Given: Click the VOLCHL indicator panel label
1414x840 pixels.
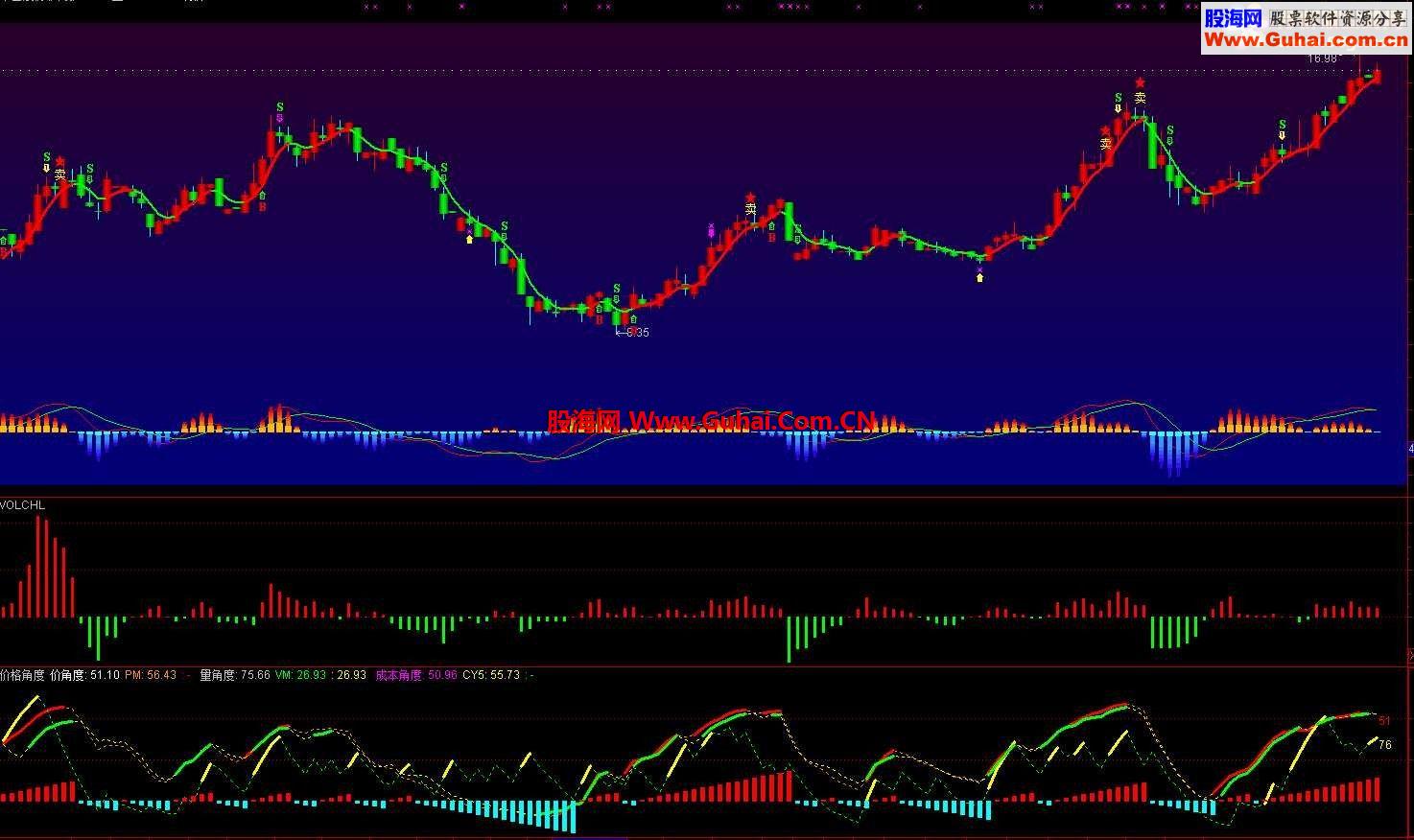Looking at the screenshot, I should pyautogui.click(x=23, y=505).
